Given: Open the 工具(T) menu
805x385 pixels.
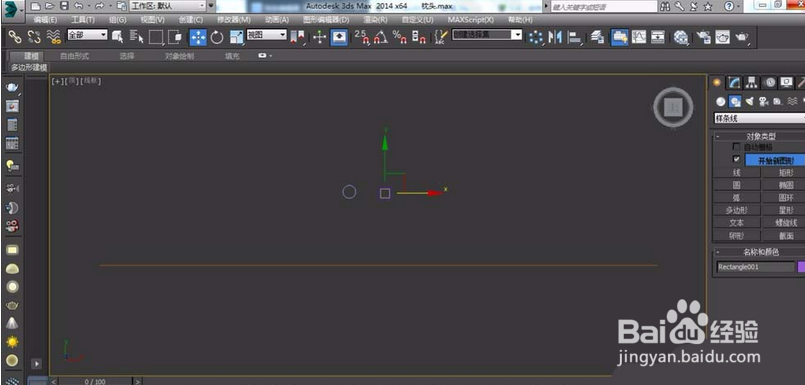Looking at the screenshot, I should tap(83, 20).
